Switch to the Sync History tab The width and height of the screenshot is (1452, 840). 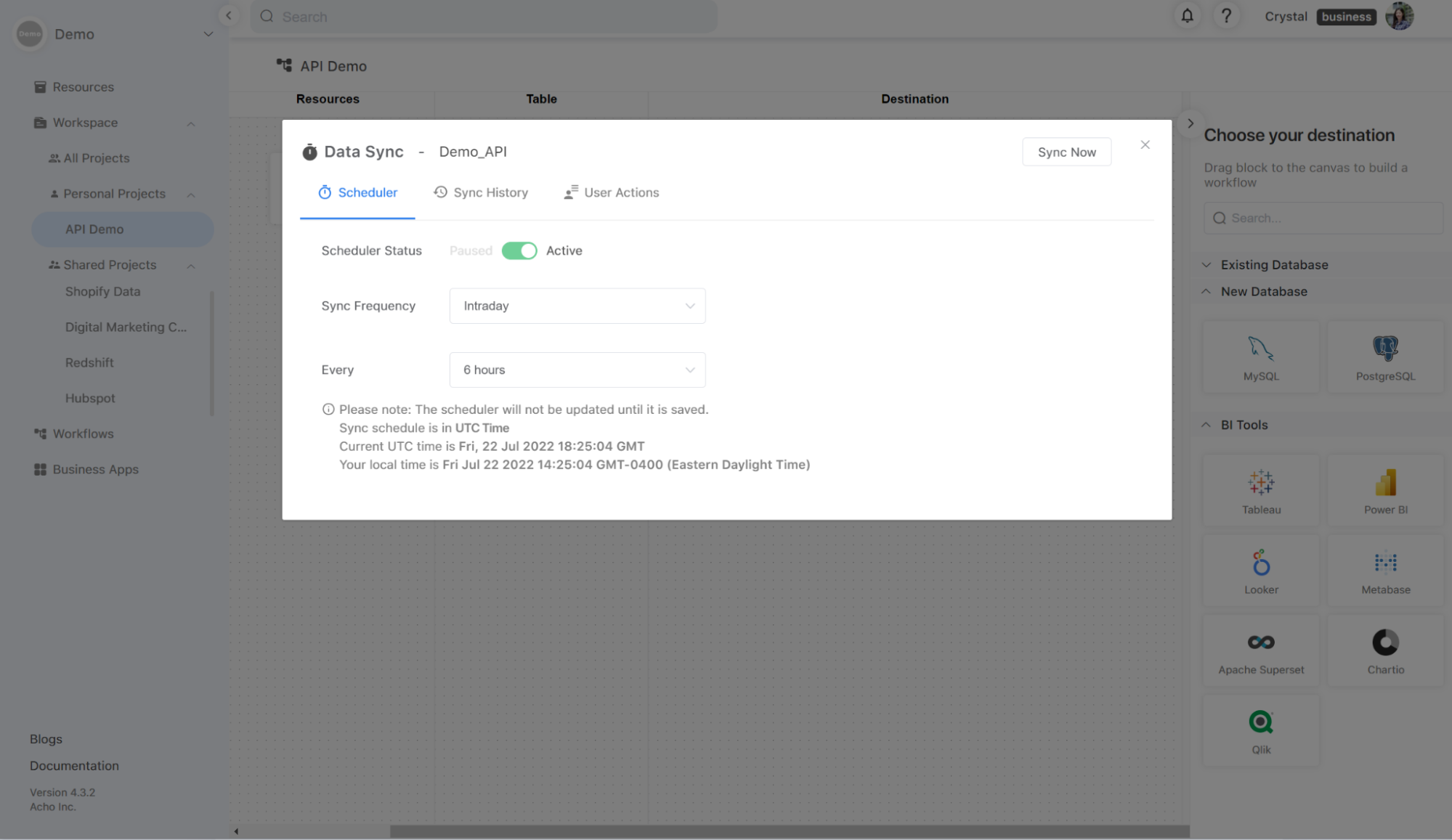[481, 192]
